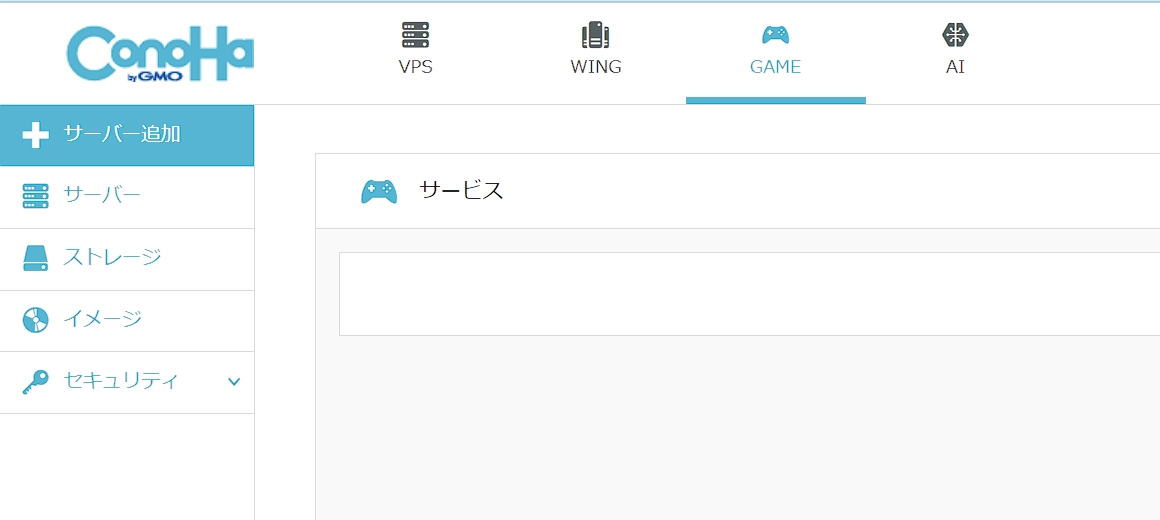1160x520 pixels.
Task: Expand the セキュリティ submenu chevron
Action: click(235, 382)
